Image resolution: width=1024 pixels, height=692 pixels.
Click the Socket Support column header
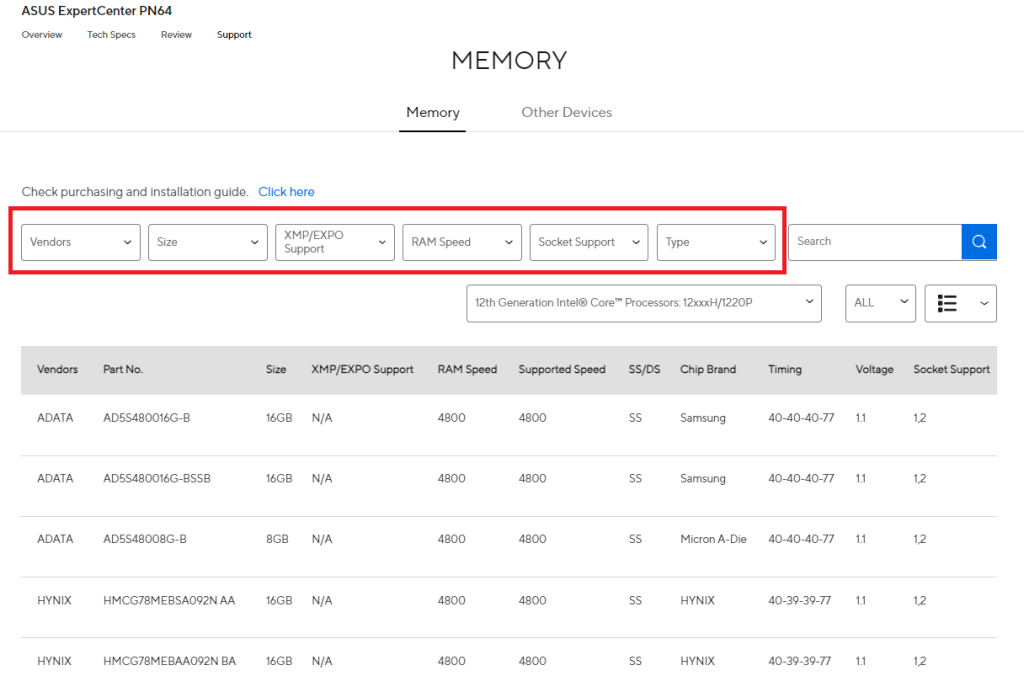pyautogui.click(x=952, y=370)
